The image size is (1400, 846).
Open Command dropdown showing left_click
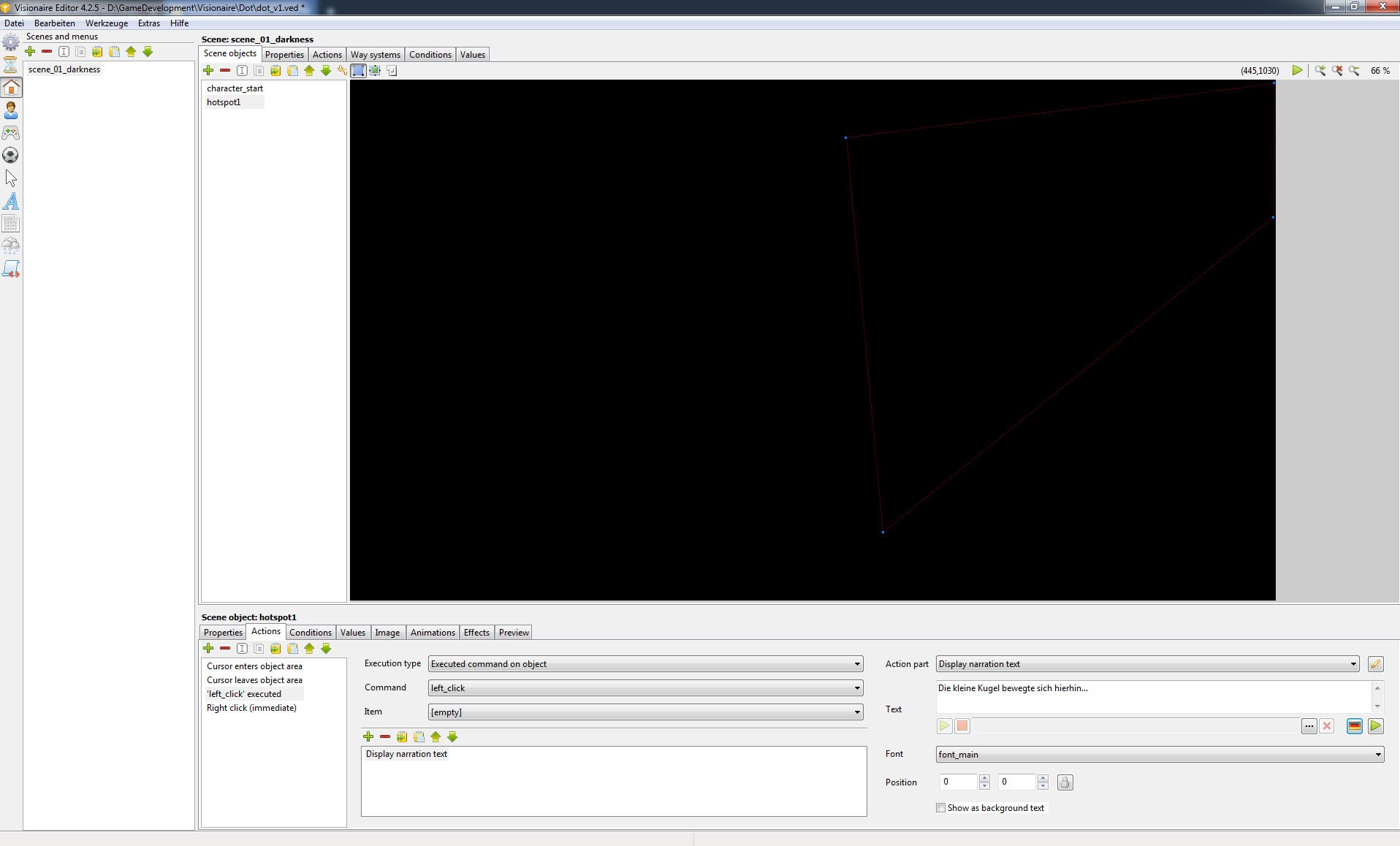(645, 688)
